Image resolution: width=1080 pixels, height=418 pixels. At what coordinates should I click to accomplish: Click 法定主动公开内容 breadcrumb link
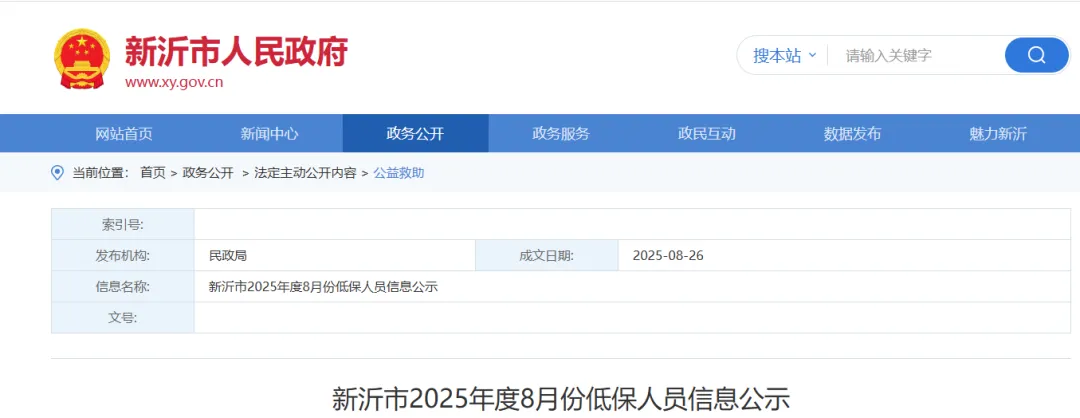305,174
